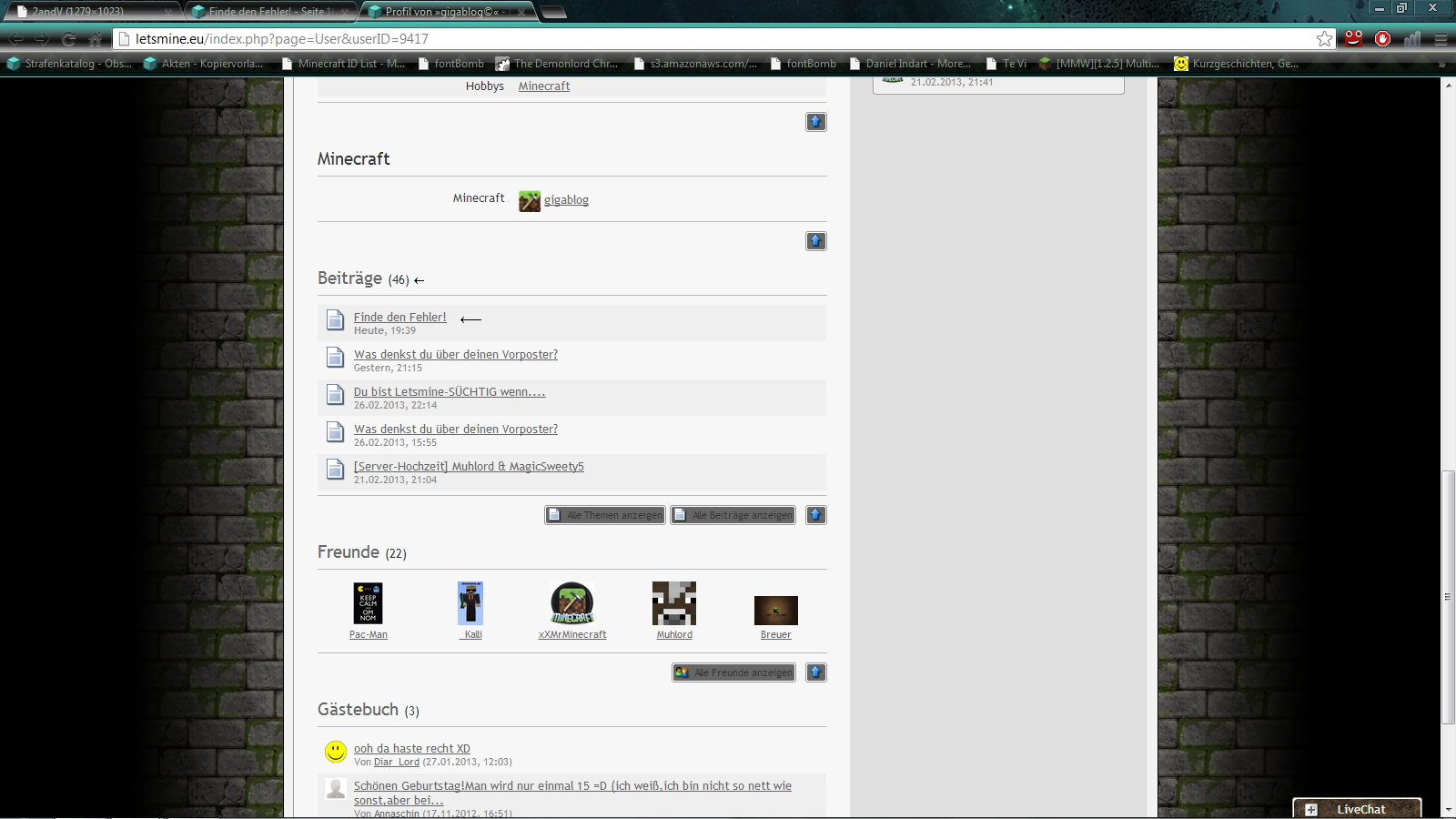Viewport: 1456px width, 819px height.
Task: Click the scroll-to-top arrow beside Alle Freunde anzeigen
Action: click(816, 672)
